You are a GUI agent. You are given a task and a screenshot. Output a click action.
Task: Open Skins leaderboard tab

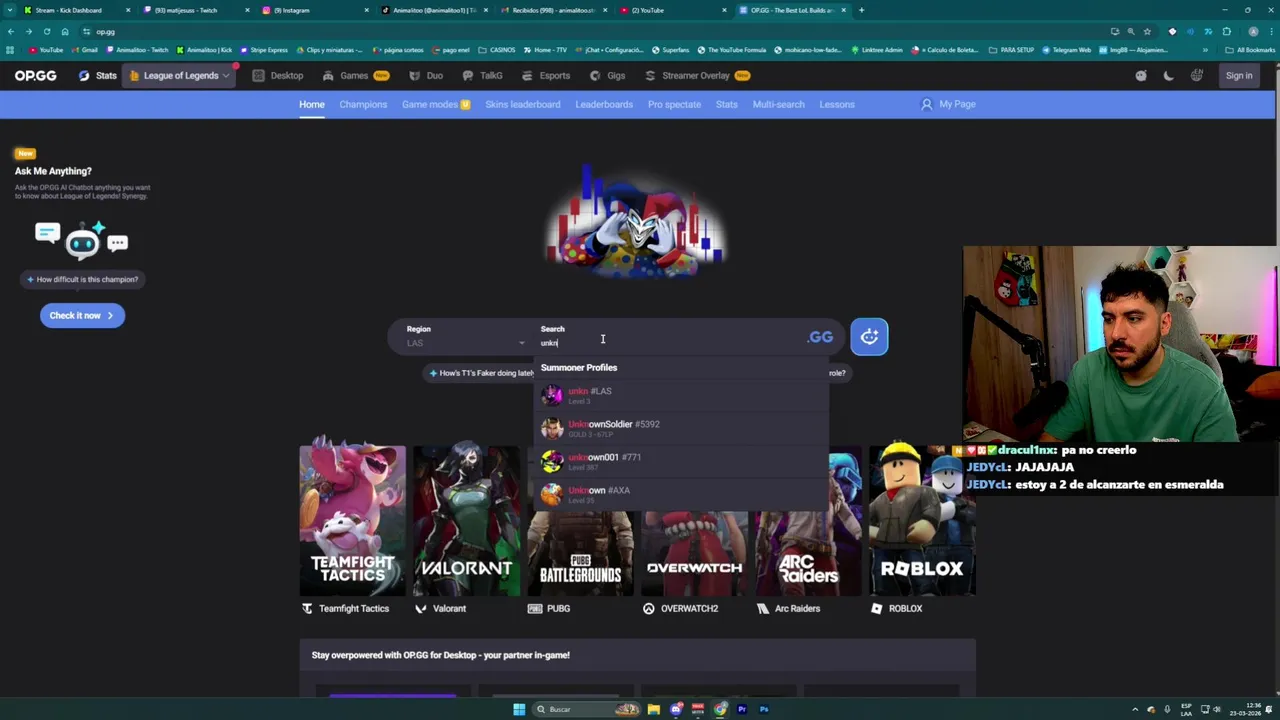tap(523, 104)
